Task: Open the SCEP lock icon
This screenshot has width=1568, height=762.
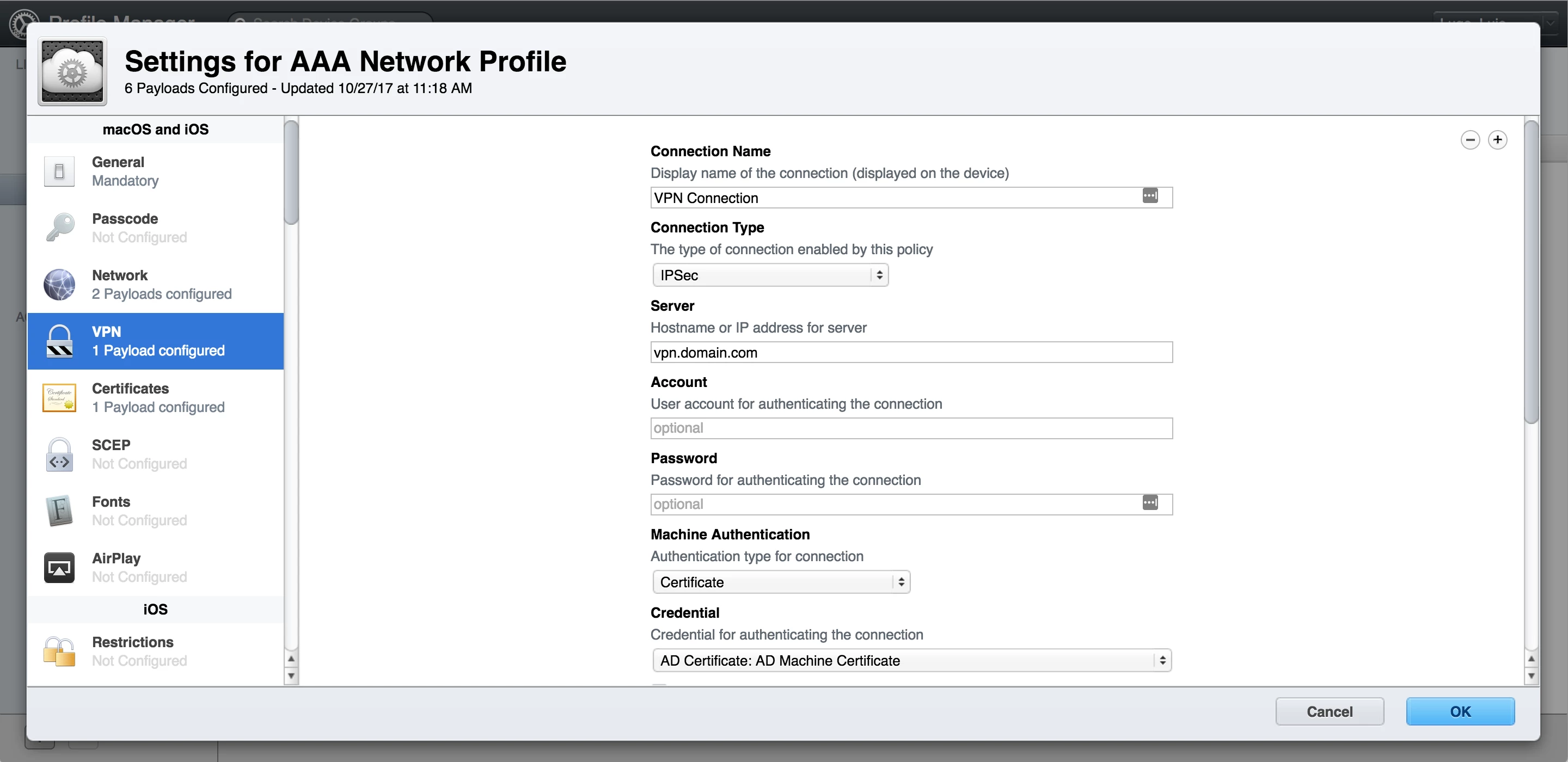Action: (x=59, y=454)
